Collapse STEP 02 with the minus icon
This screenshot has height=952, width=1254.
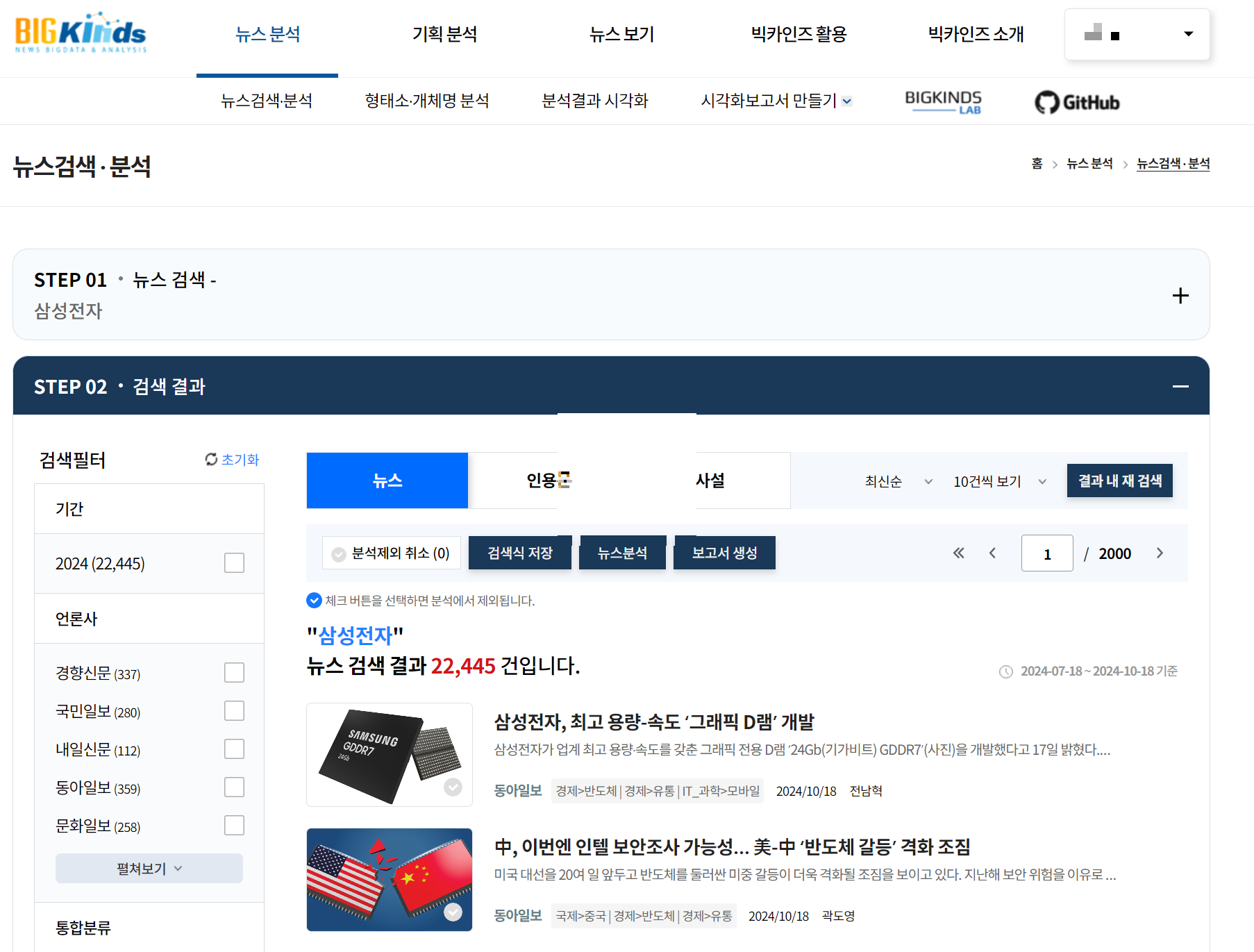[1180, 386]
